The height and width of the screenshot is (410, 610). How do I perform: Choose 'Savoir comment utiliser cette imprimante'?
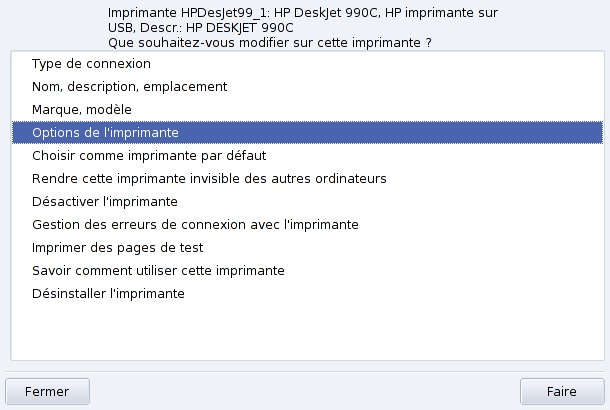click(158, 271)
